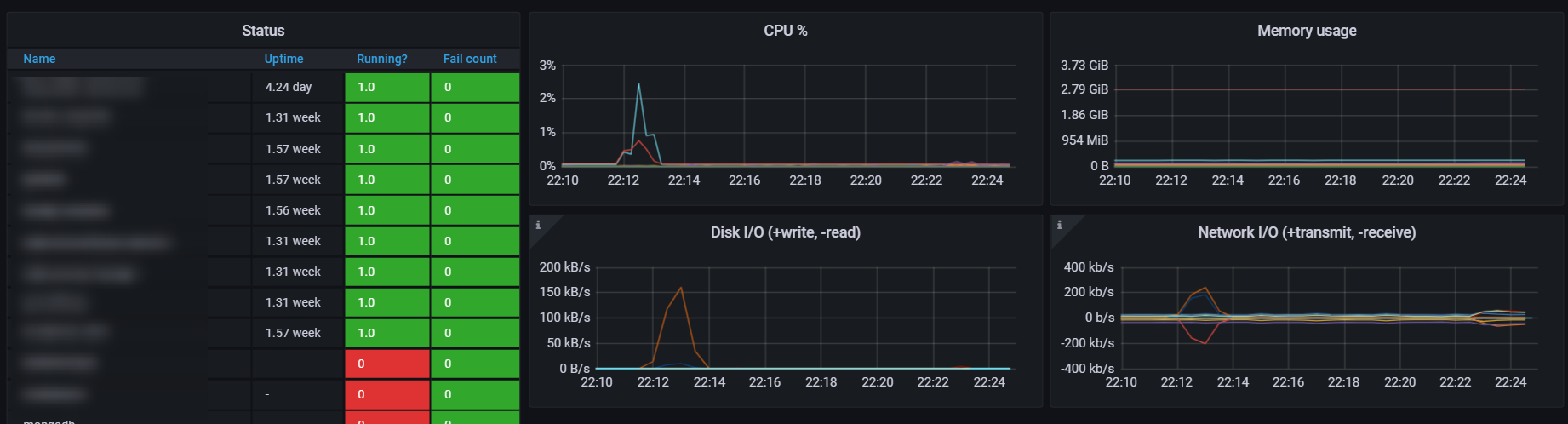Screen dimensions: 1568x424
Task: Click the topmost red Running? status cell
Action: pyautogui.click(x=387, y=364)
